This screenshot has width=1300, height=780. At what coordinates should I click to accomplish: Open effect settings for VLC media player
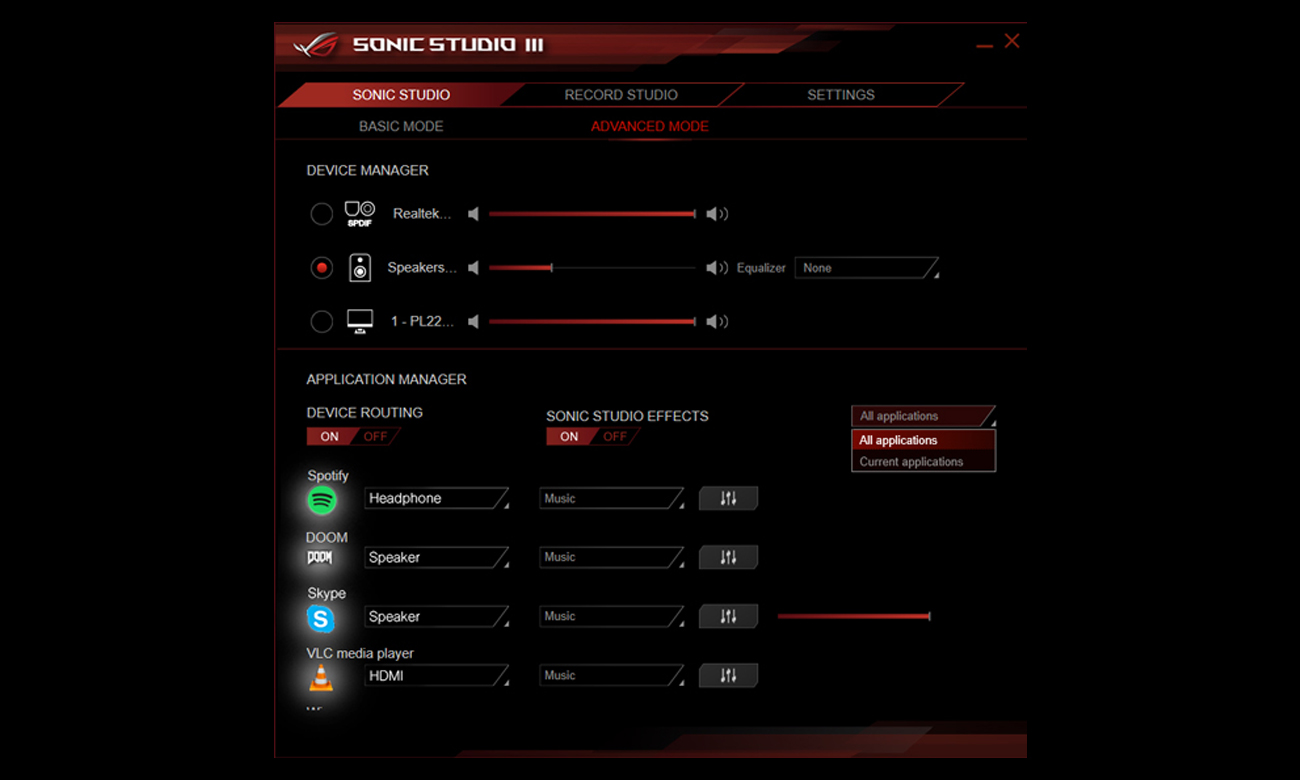(728, 676)
